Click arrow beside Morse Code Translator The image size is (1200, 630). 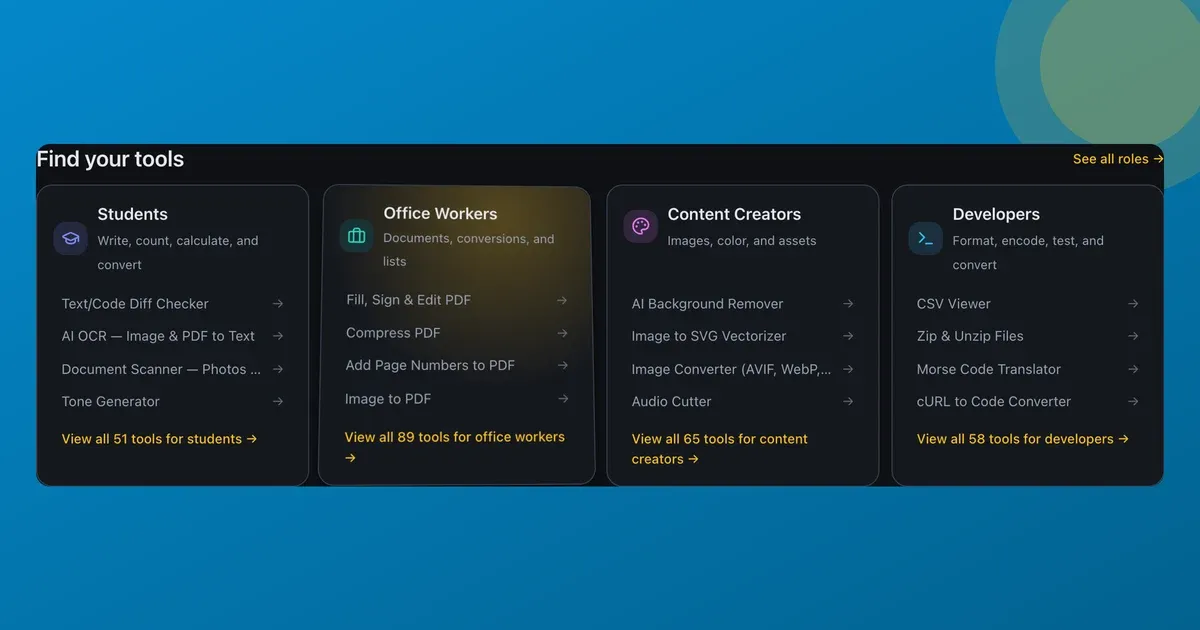point(1133,369)
